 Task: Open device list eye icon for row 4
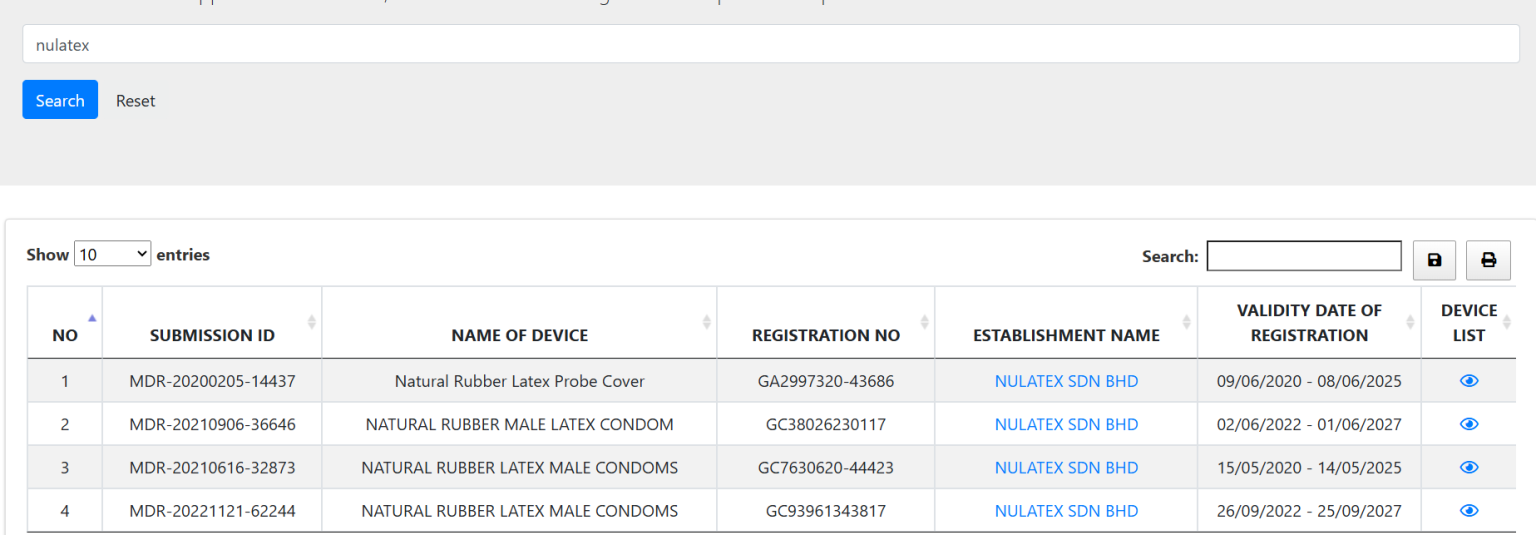pos(1468,510)
